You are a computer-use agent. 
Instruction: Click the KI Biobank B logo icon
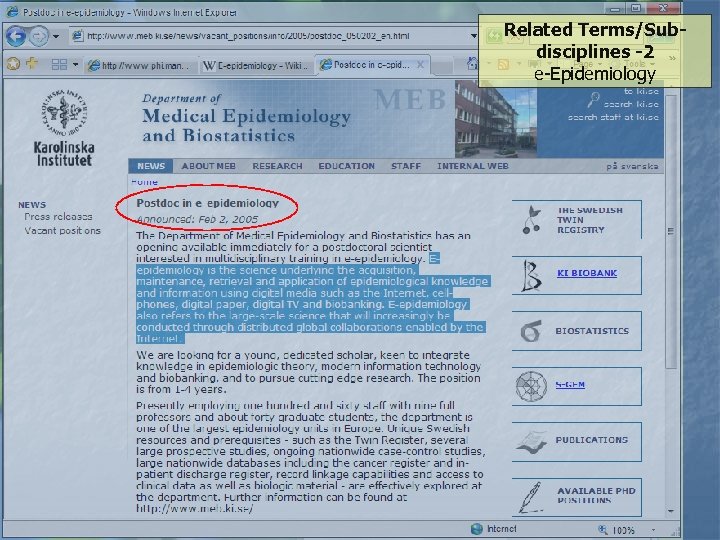pos(531,276)
